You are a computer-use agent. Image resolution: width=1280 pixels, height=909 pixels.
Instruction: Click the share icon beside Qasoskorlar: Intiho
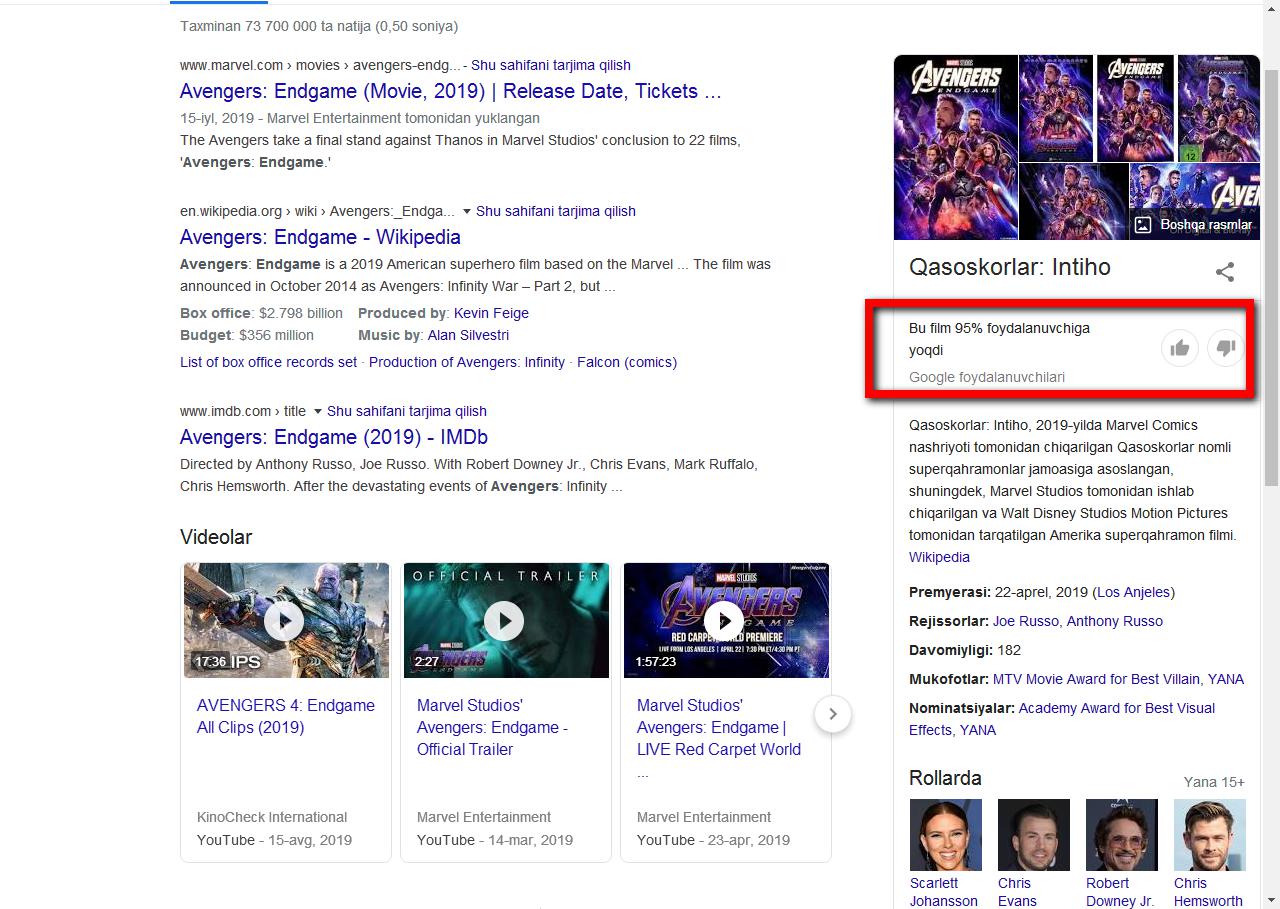[1224, 272]
